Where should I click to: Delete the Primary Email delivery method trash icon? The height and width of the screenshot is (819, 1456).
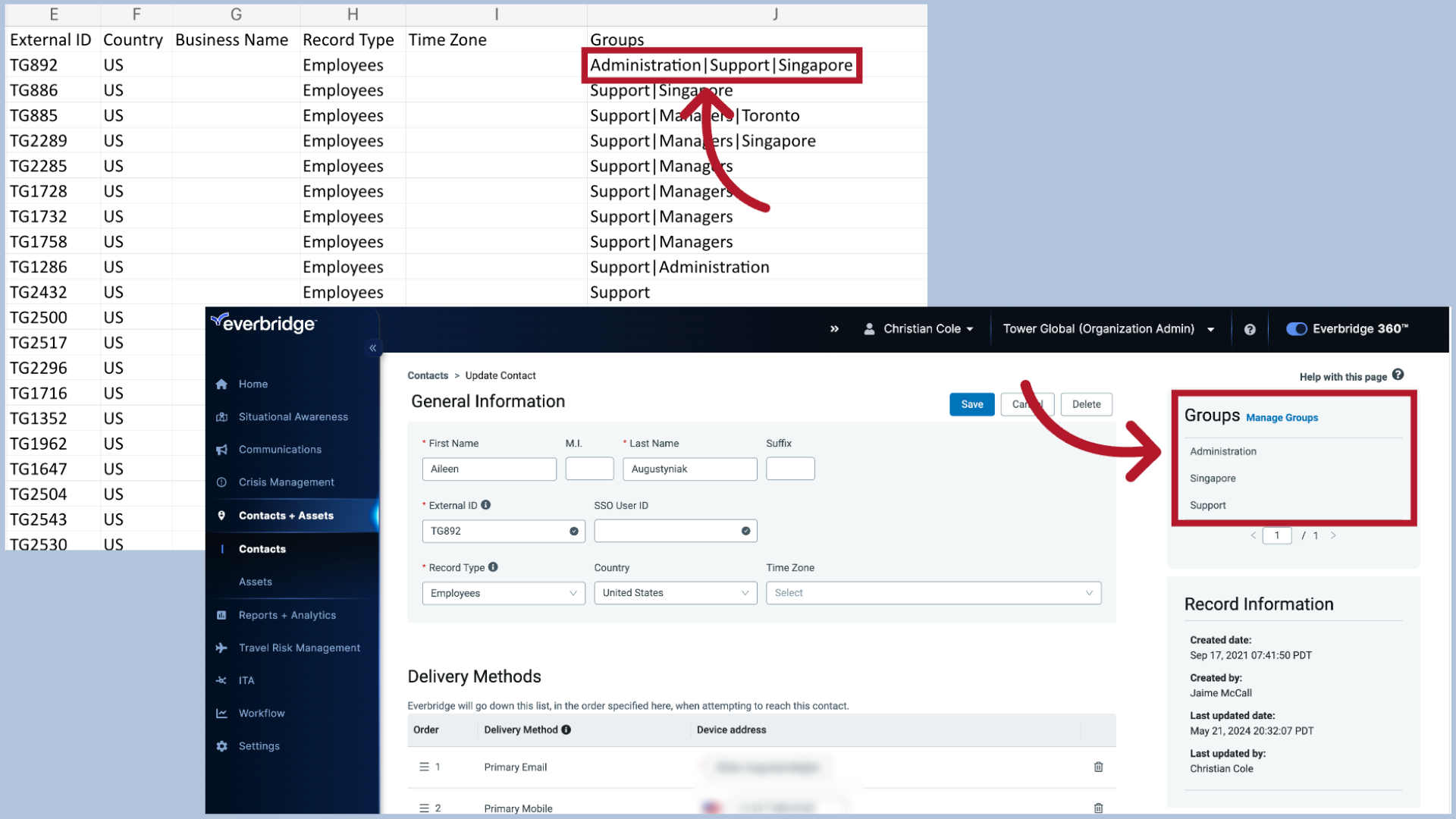[x=1097, y=767]
